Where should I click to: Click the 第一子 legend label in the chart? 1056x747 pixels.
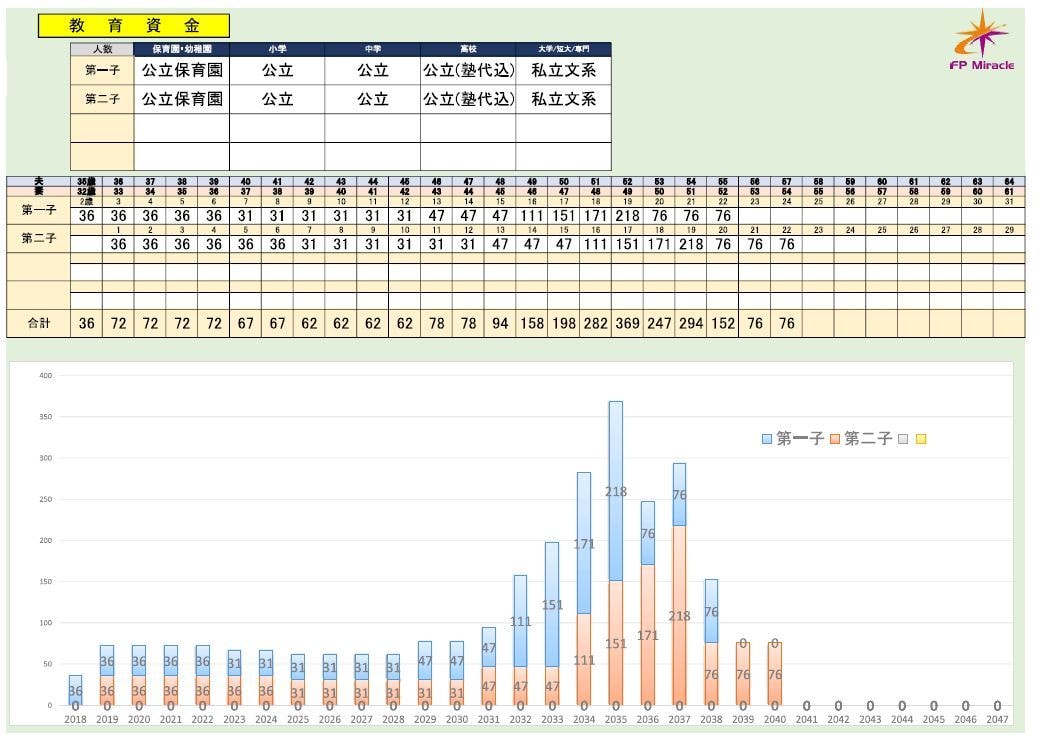click(800, 439)
